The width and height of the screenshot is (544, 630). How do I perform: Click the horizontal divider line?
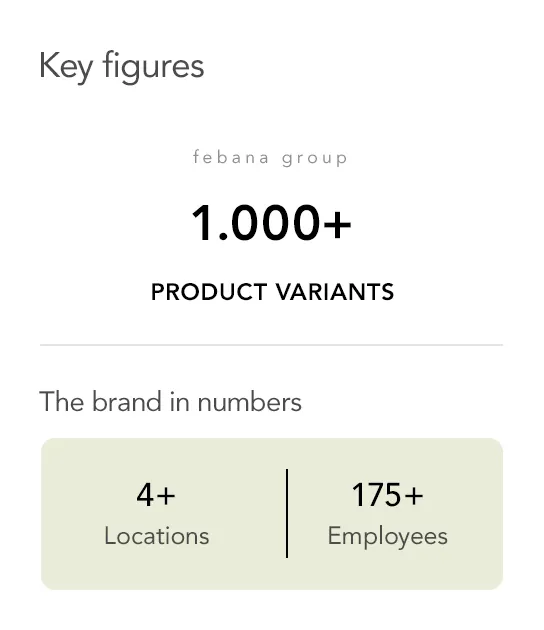pyautogui.click(x=272, y=345)
